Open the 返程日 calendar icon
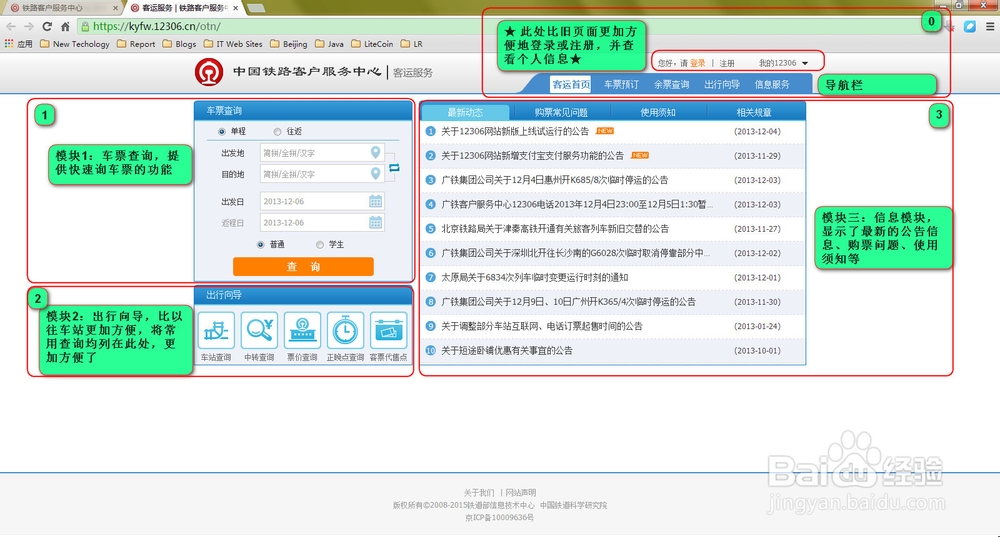The image size is (1000, 537). (376, 223)
